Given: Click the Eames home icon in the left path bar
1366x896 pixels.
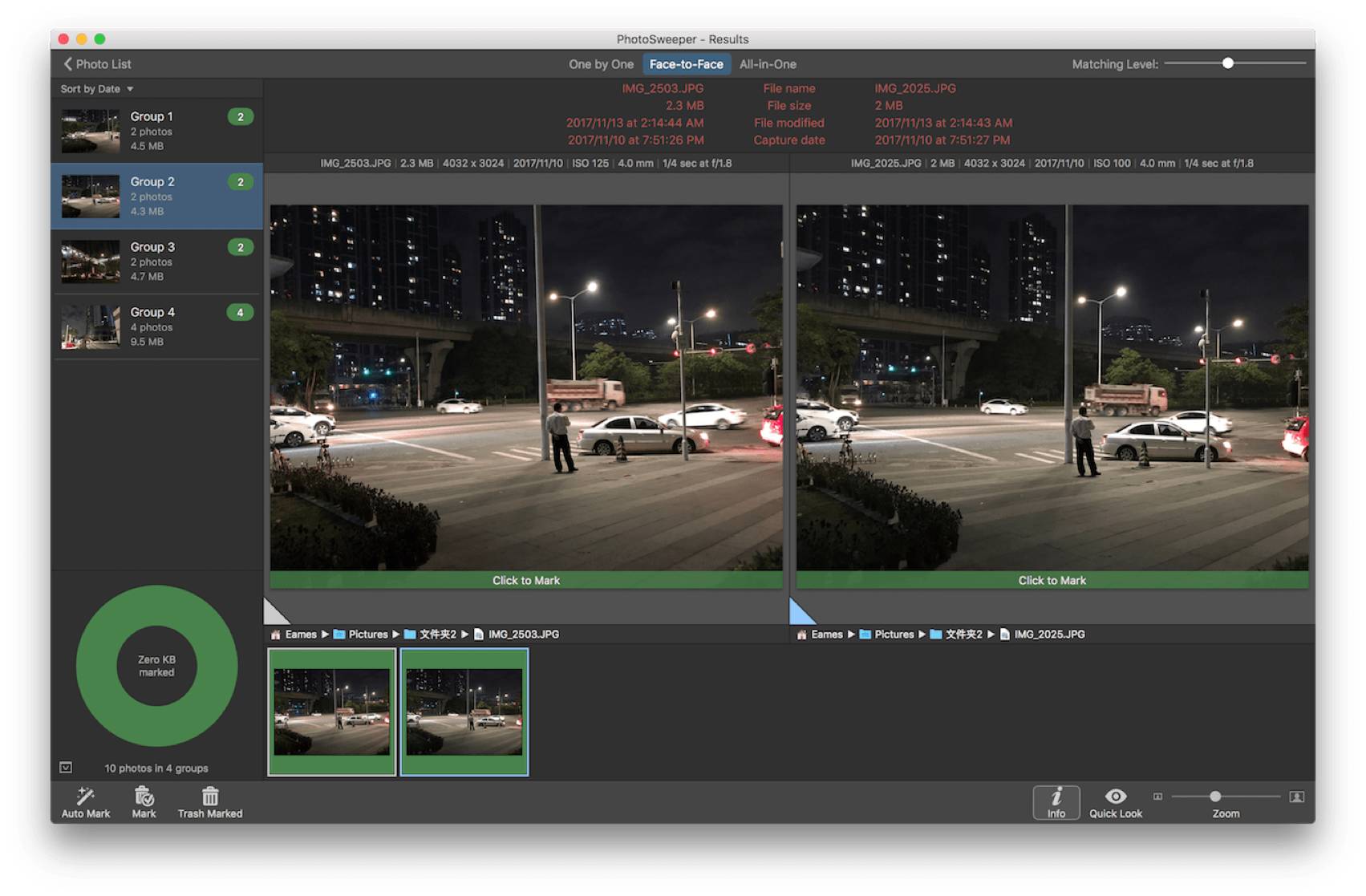Looking at the screenshot, I should (276, 634).
